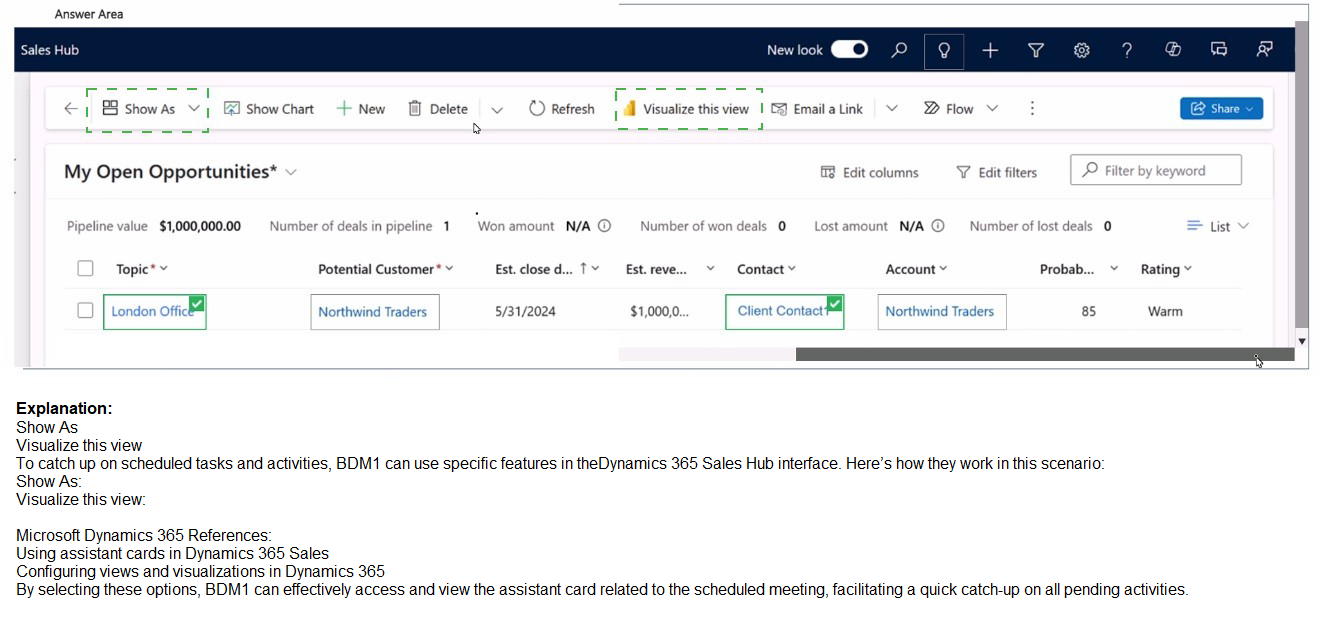Click Visualize this view command

click(686, 109)
